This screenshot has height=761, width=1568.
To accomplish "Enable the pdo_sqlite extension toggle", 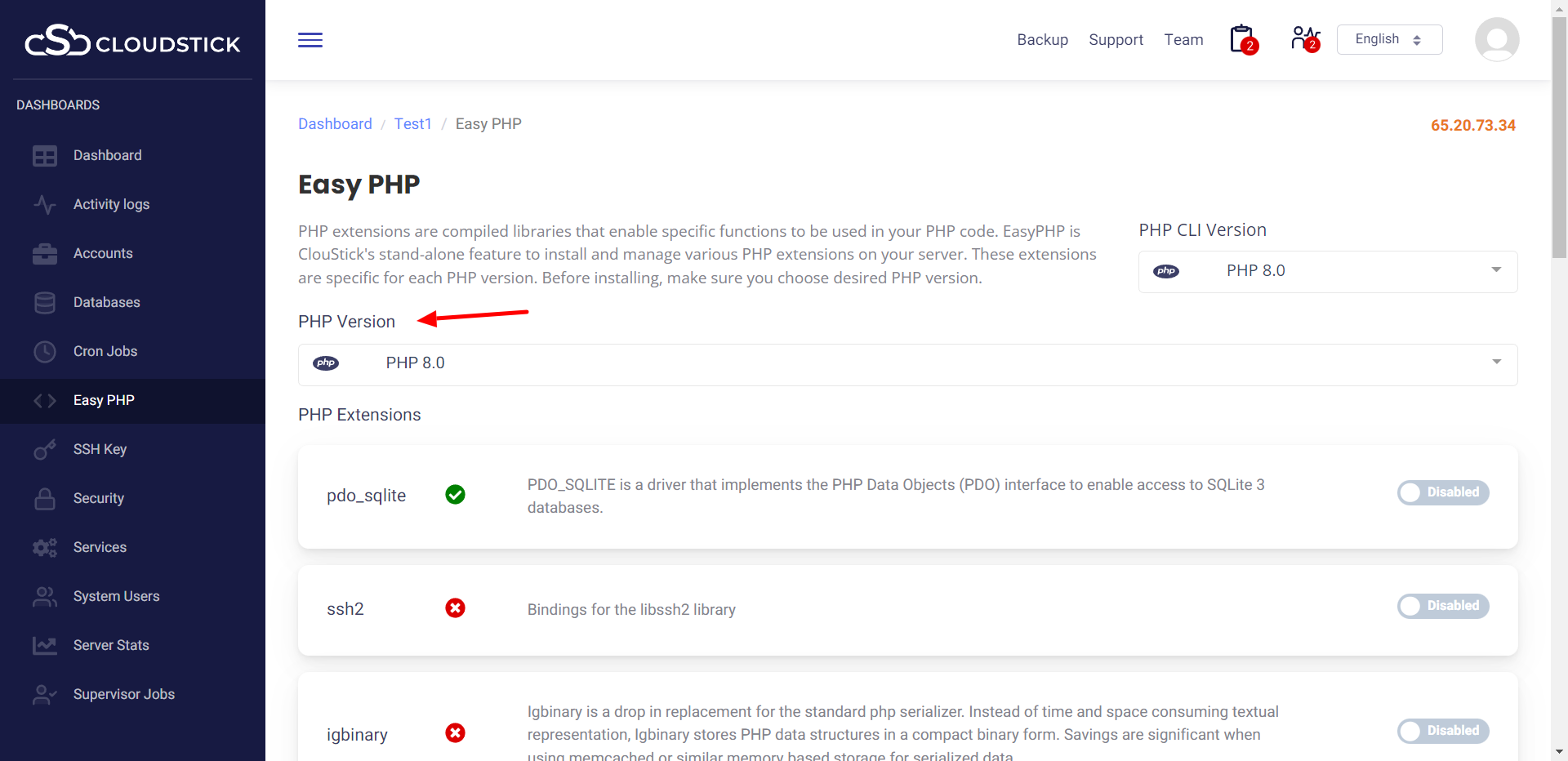I will 1442,492.
